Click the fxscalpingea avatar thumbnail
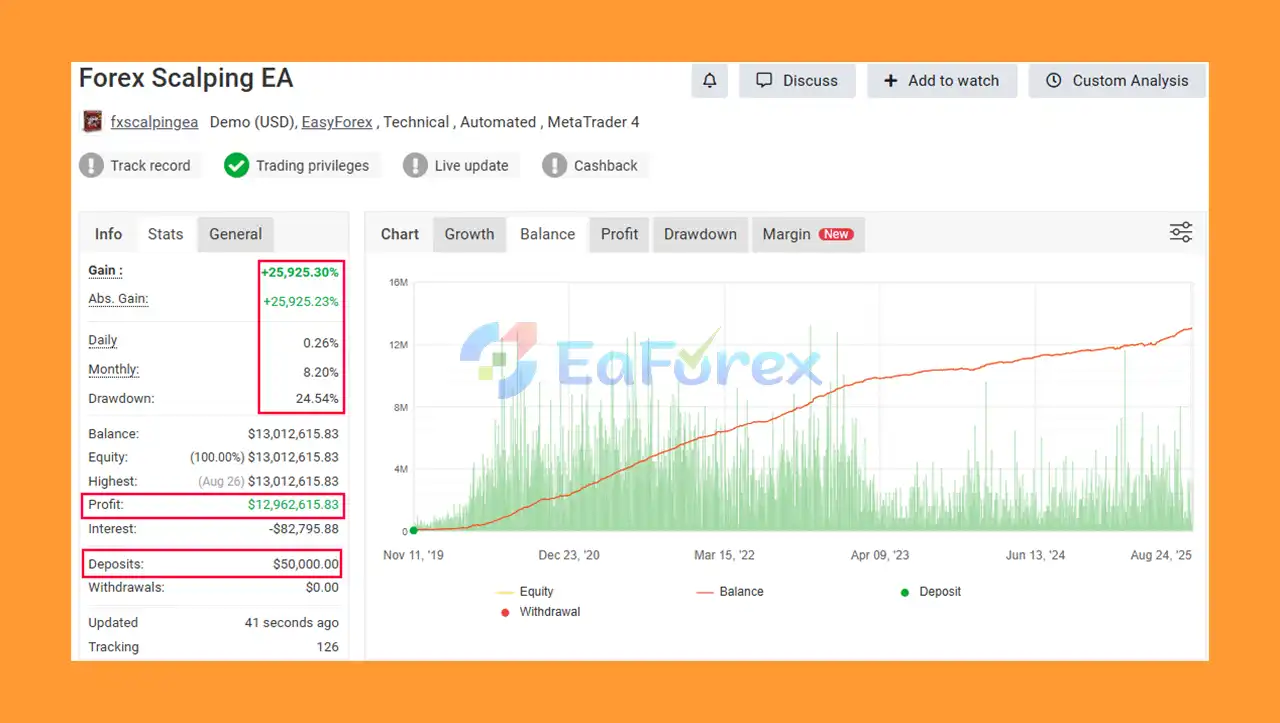The width and height of the screenshot is (1280, 723). click(92, 122)
